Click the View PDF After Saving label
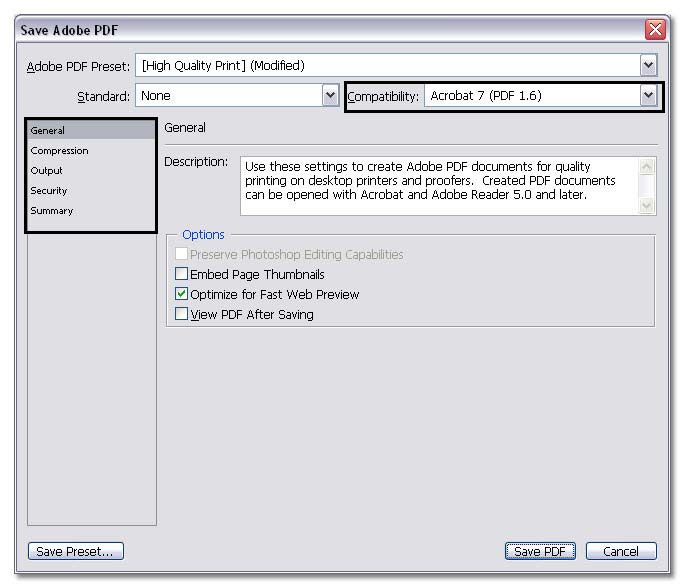Viewport: 685px width, 588px height. [x=252, y=315]
